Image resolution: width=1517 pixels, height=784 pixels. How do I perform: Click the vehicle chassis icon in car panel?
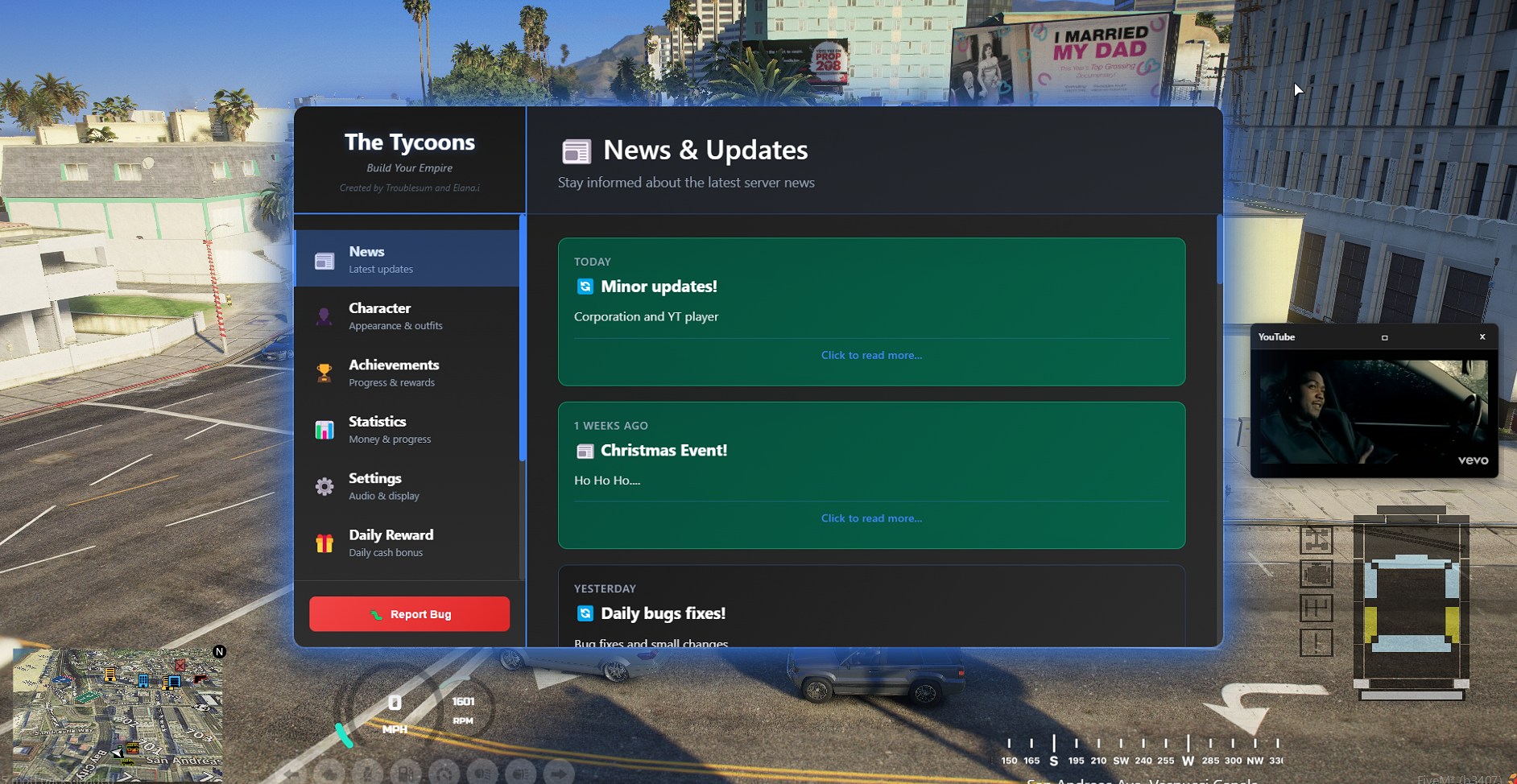[x=1317, y=540]
